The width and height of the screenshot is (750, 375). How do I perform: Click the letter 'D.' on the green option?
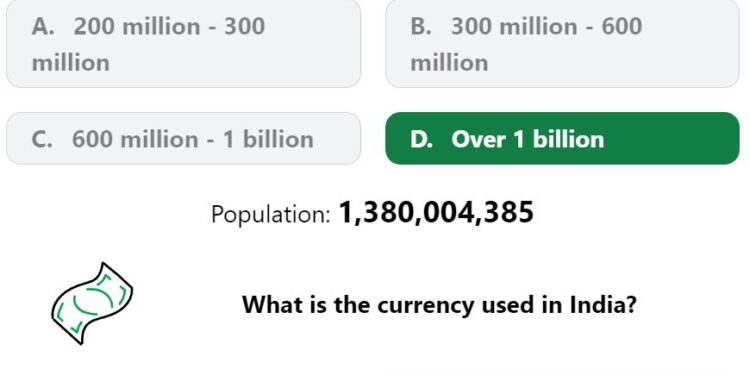coord(421,139)
